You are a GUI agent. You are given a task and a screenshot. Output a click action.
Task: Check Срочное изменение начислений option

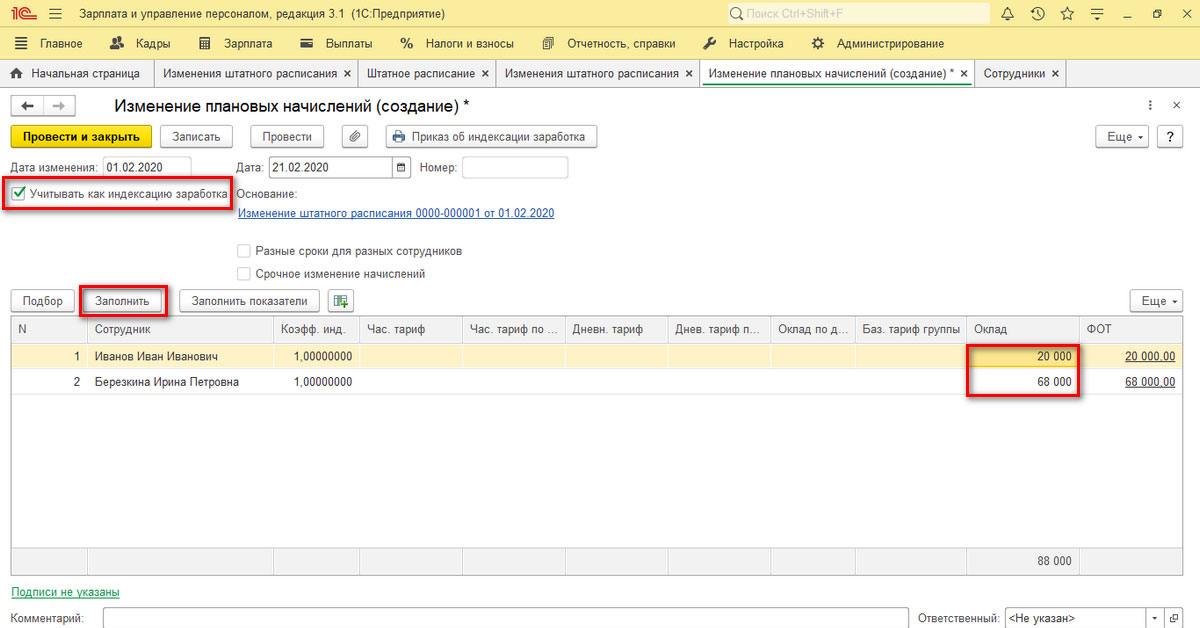coord(244,273)
